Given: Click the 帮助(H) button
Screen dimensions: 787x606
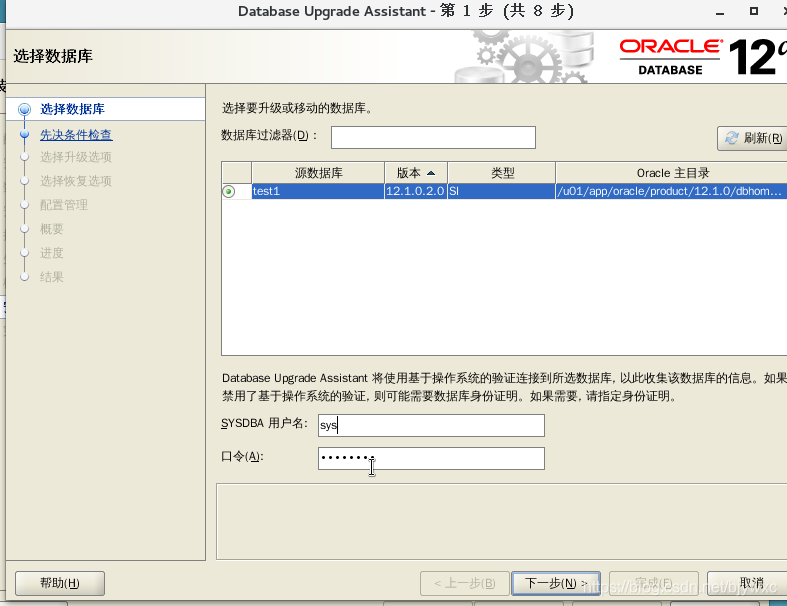Looking at the screenshot, I should click(60, 583).
